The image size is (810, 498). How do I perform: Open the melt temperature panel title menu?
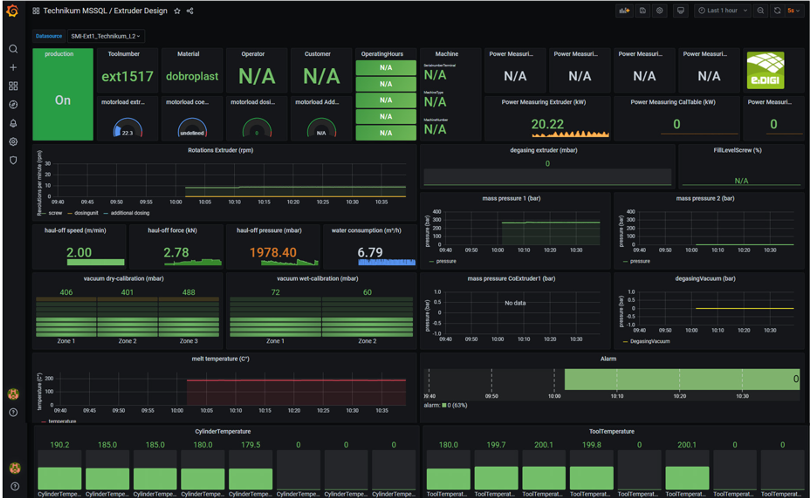(220, 358)
